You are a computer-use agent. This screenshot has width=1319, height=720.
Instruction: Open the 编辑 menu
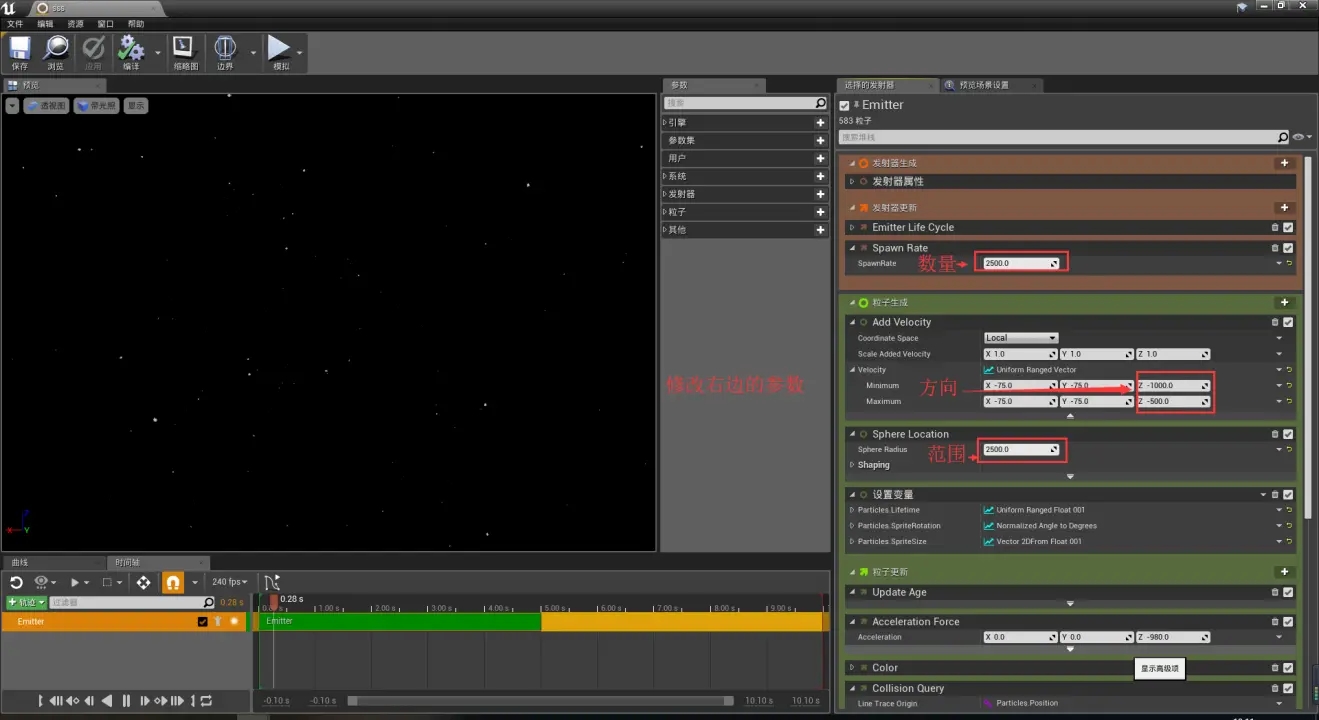pos(46,23)
